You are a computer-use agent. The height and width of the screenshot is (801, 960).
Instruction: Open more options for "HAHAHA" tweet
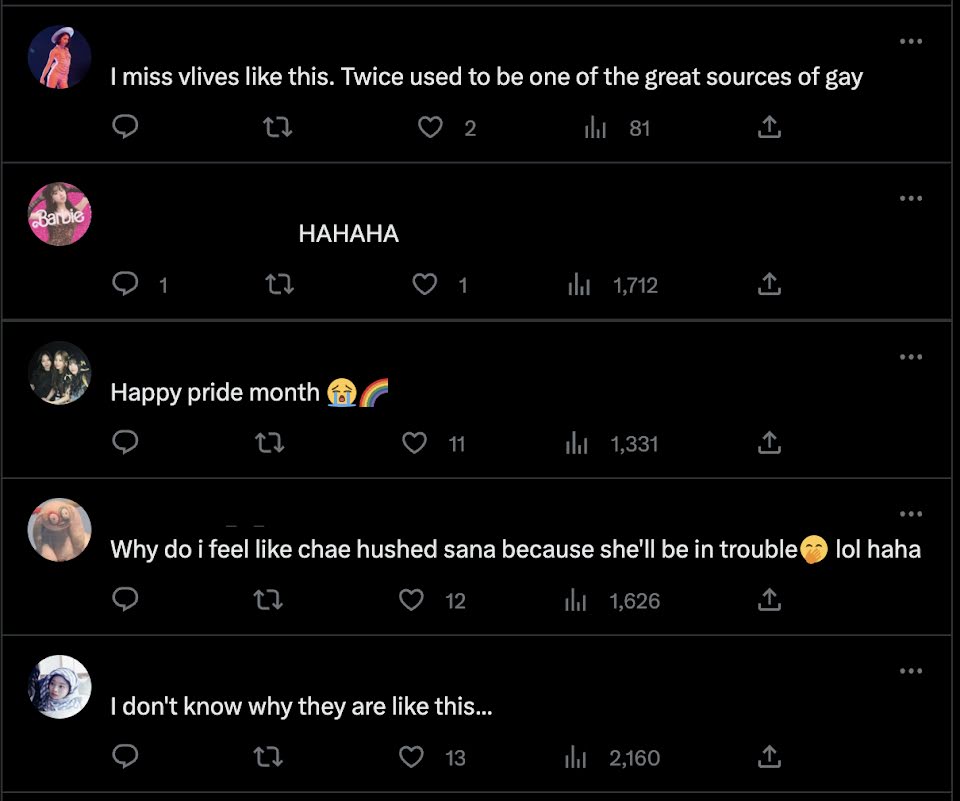(911, 198)
